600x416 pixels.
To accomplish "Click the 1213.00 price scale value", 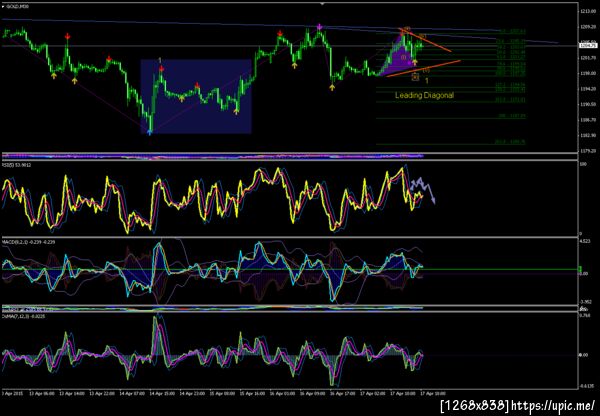I will (589, 11).
